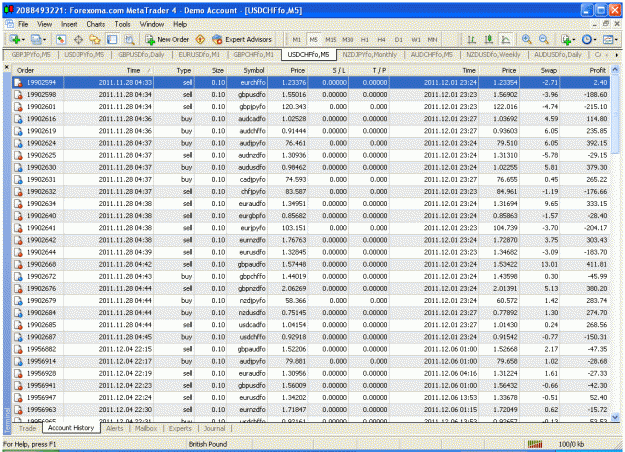
Task: Select order 19902616 audcadfo row
Action: tap(311, 119)
